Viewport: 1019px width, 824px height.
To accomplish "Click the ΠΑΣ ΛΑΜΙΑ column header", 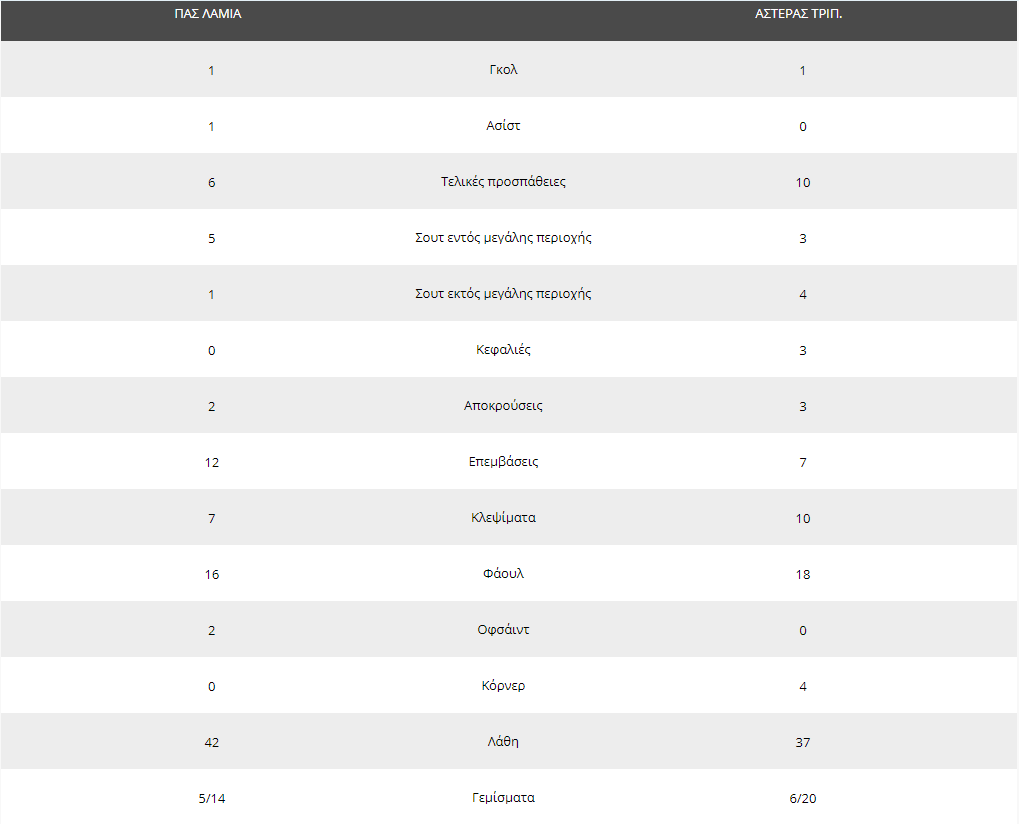I will pos(208,14).
